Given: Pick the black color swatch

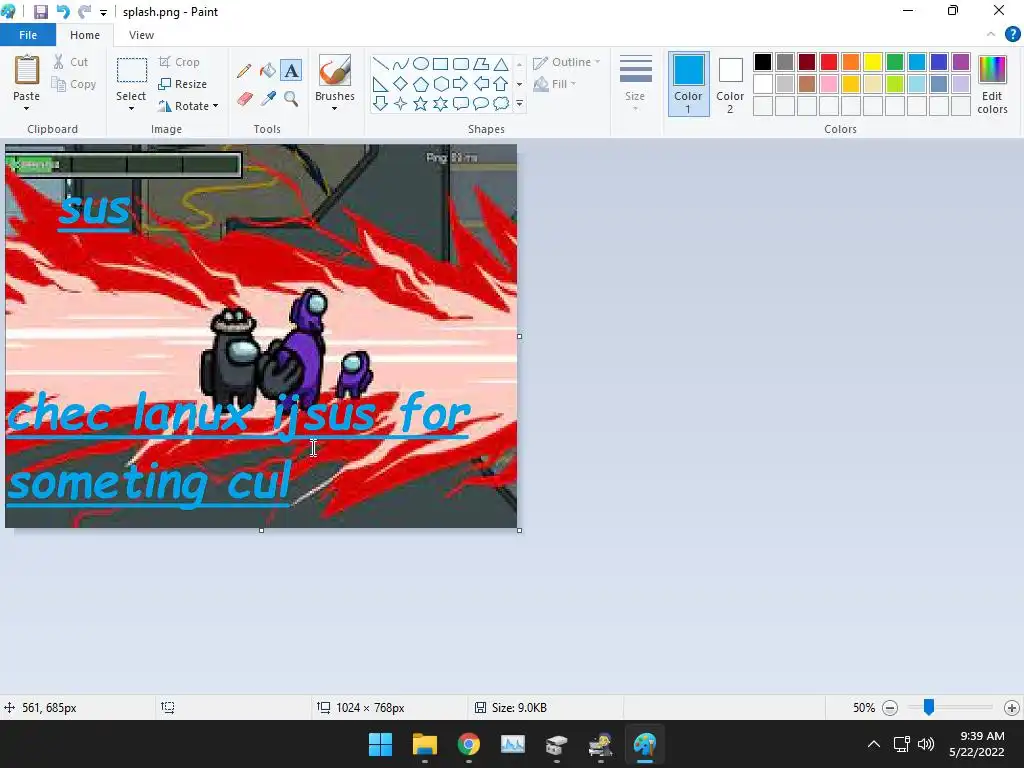Looking at the screenshot, I should [763, 62].
